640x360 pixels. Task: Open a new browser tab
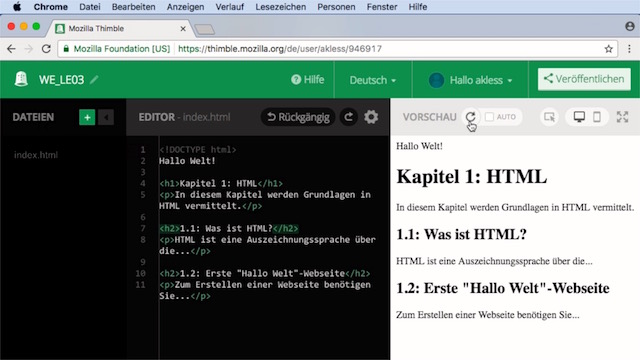204,29
